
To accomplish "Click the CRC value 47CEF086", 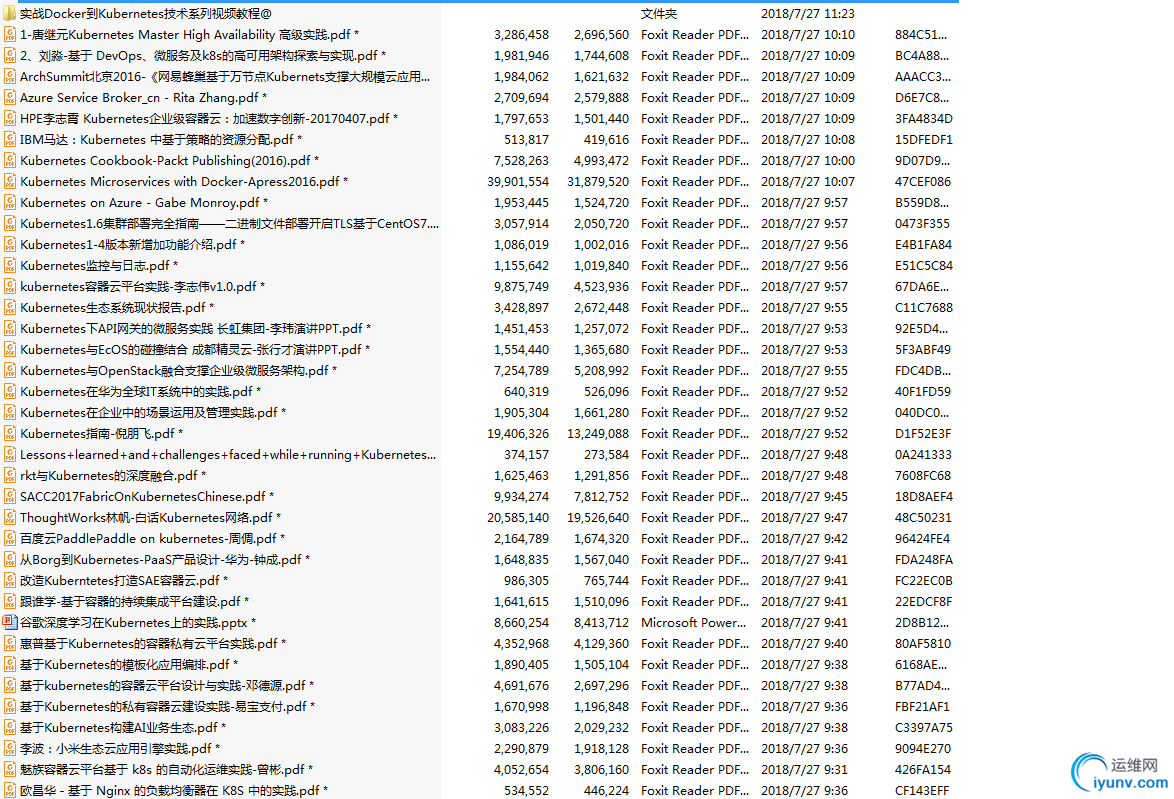I will pyautogui.click(x=923, y=181).
